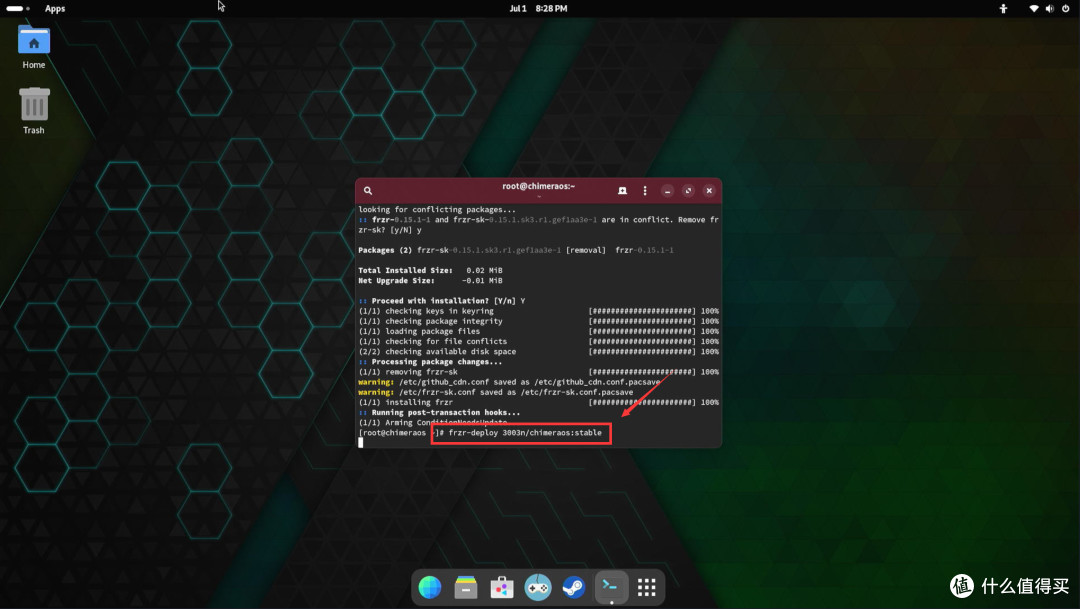
Task: Expand the system status menu via power icon
Action: [x=1066, y=8]
